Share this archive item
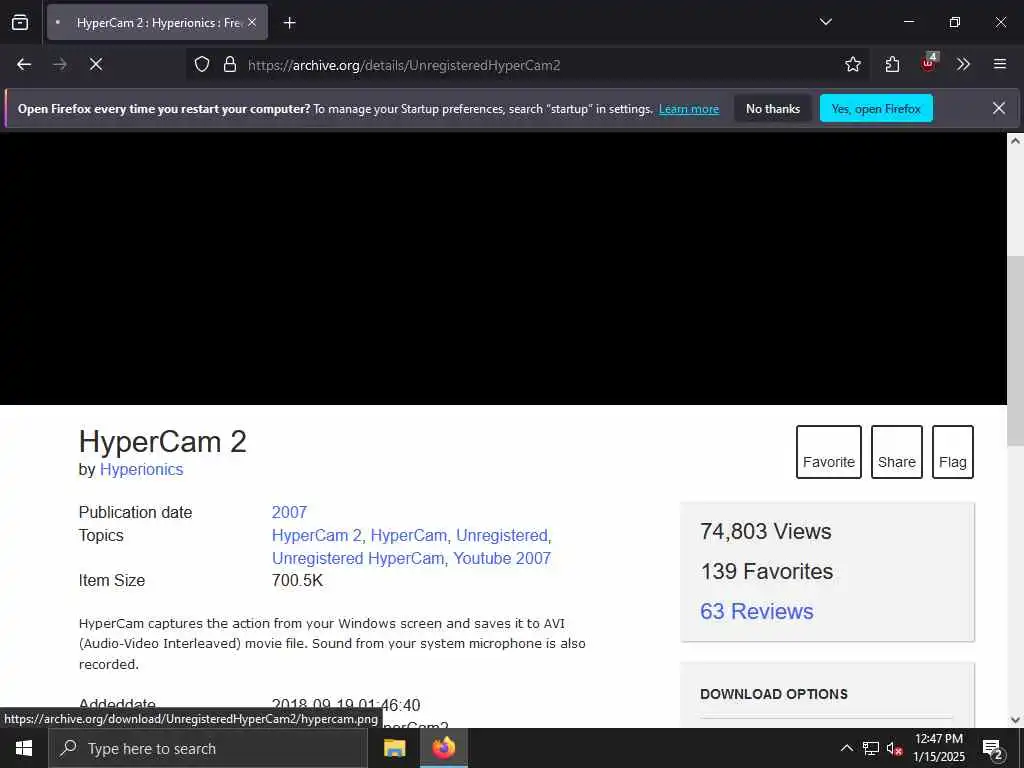 [896, 452]
